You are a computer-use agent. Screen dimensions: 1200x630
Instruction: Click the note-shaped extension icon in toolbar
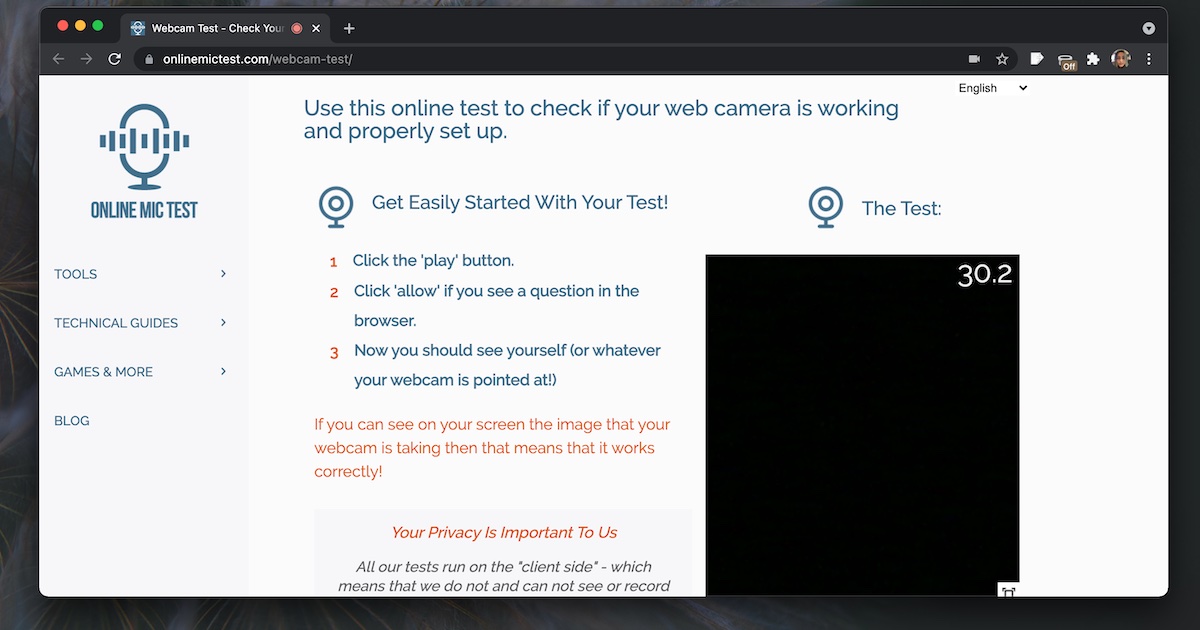(1037, 59)
